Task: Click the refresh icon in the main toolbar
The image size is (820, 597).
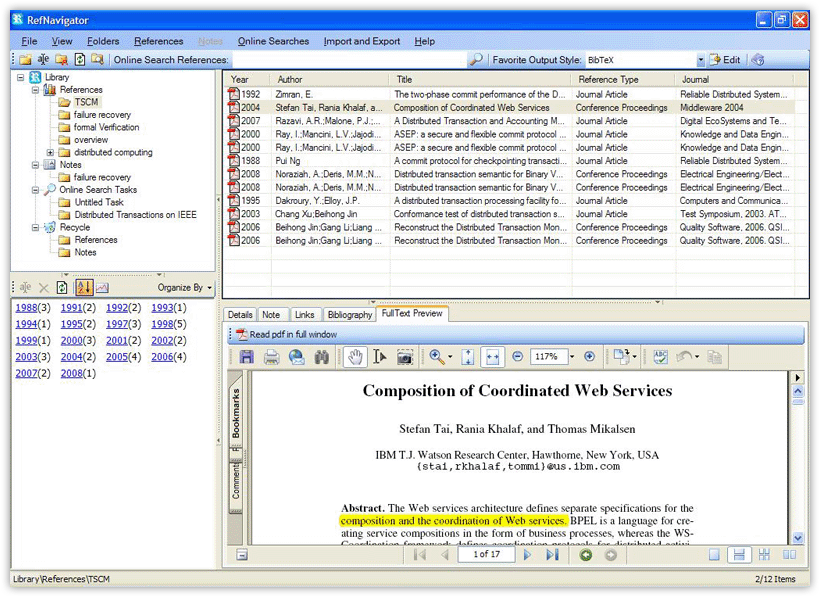Action: (x=79, y=60)
